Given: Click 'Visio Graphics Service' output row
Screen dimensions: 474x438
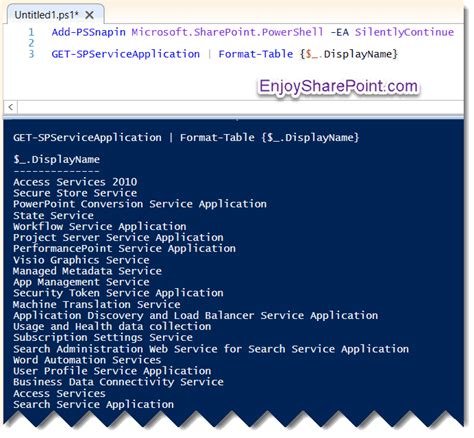Looking at the screenshot, I should (x=81, y=260).
